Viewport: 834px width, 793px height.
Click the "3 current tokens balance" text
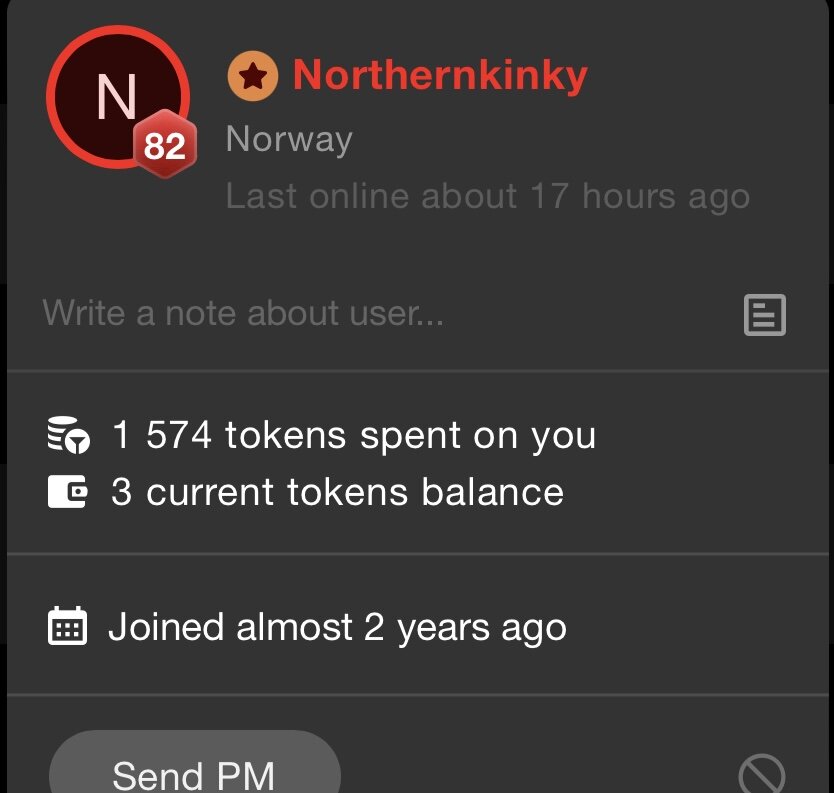(337, 492)
